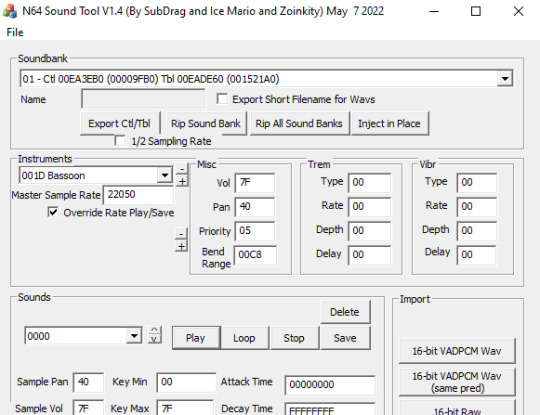Click the sound spinner up arrow
This screenshot has height=415, width=540.
click(154, 331)
